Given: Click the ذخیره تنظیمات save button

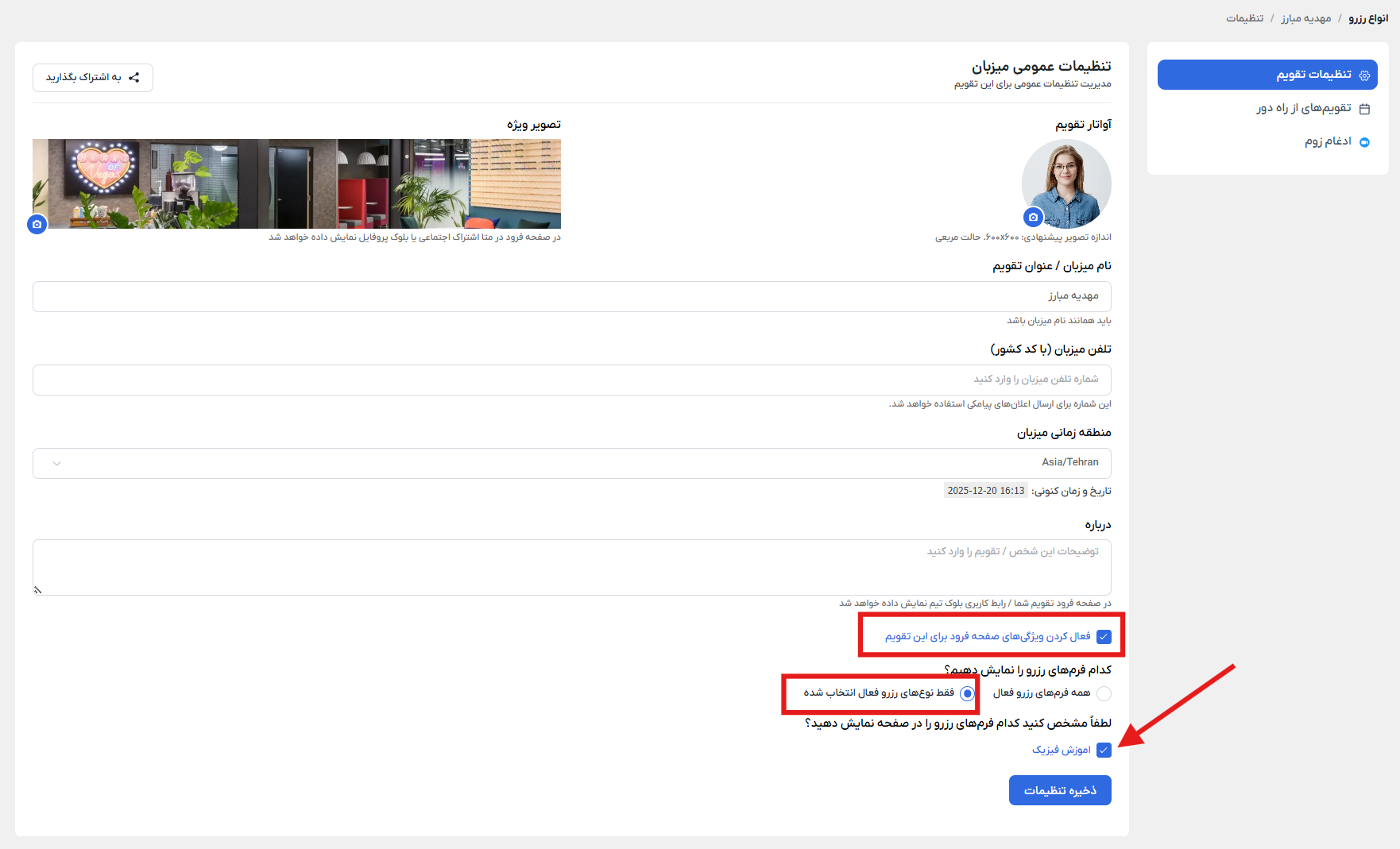Looking at the screenshot, I should pyautogui.click(x=1059, y=790).
